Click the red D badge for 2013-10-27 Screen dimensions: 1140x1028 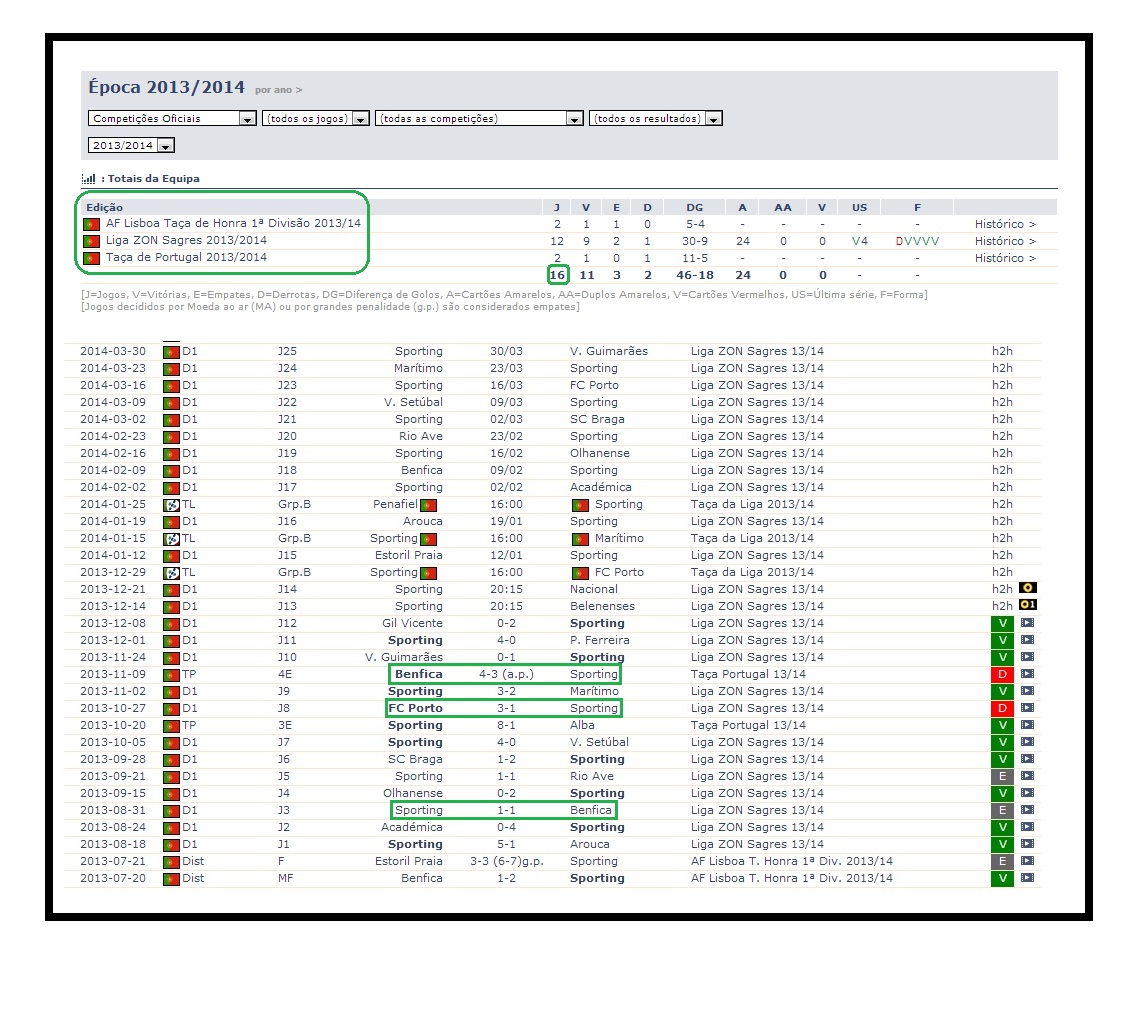(x=1003, y=708)
